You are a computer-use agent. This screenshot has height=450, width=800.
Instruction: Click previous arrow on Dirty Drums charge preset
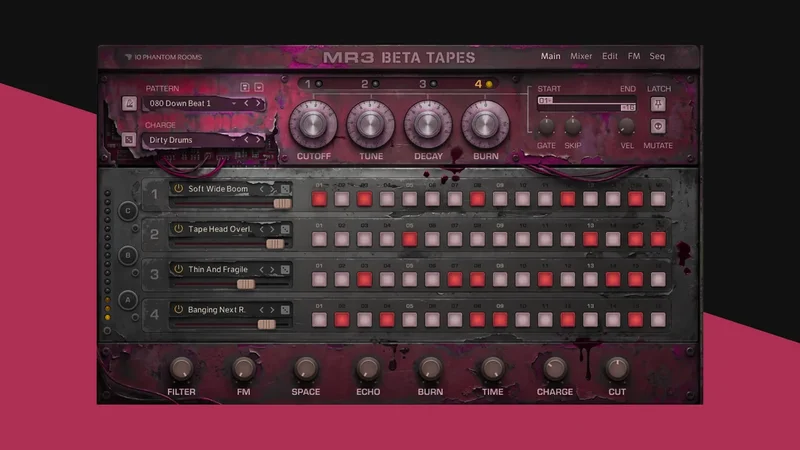[x=246, y=139]
